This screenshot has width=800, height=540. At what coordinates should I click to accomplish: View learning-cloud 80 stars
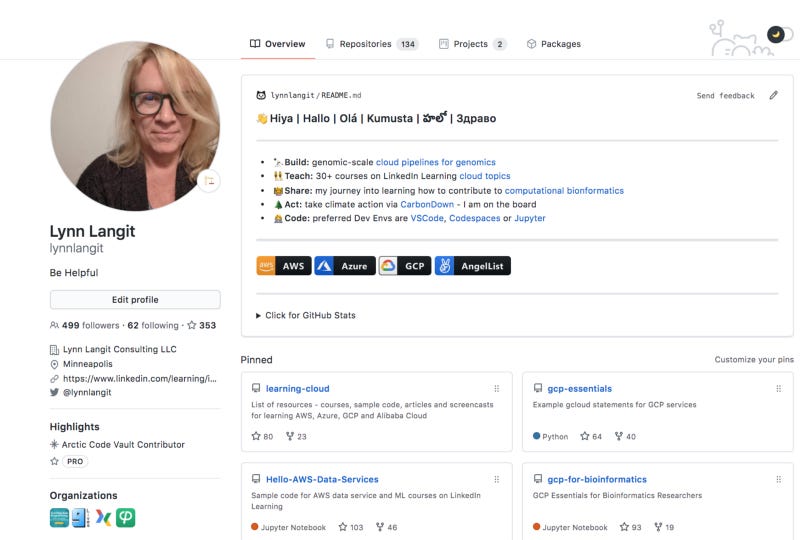[x=262, y=436]
